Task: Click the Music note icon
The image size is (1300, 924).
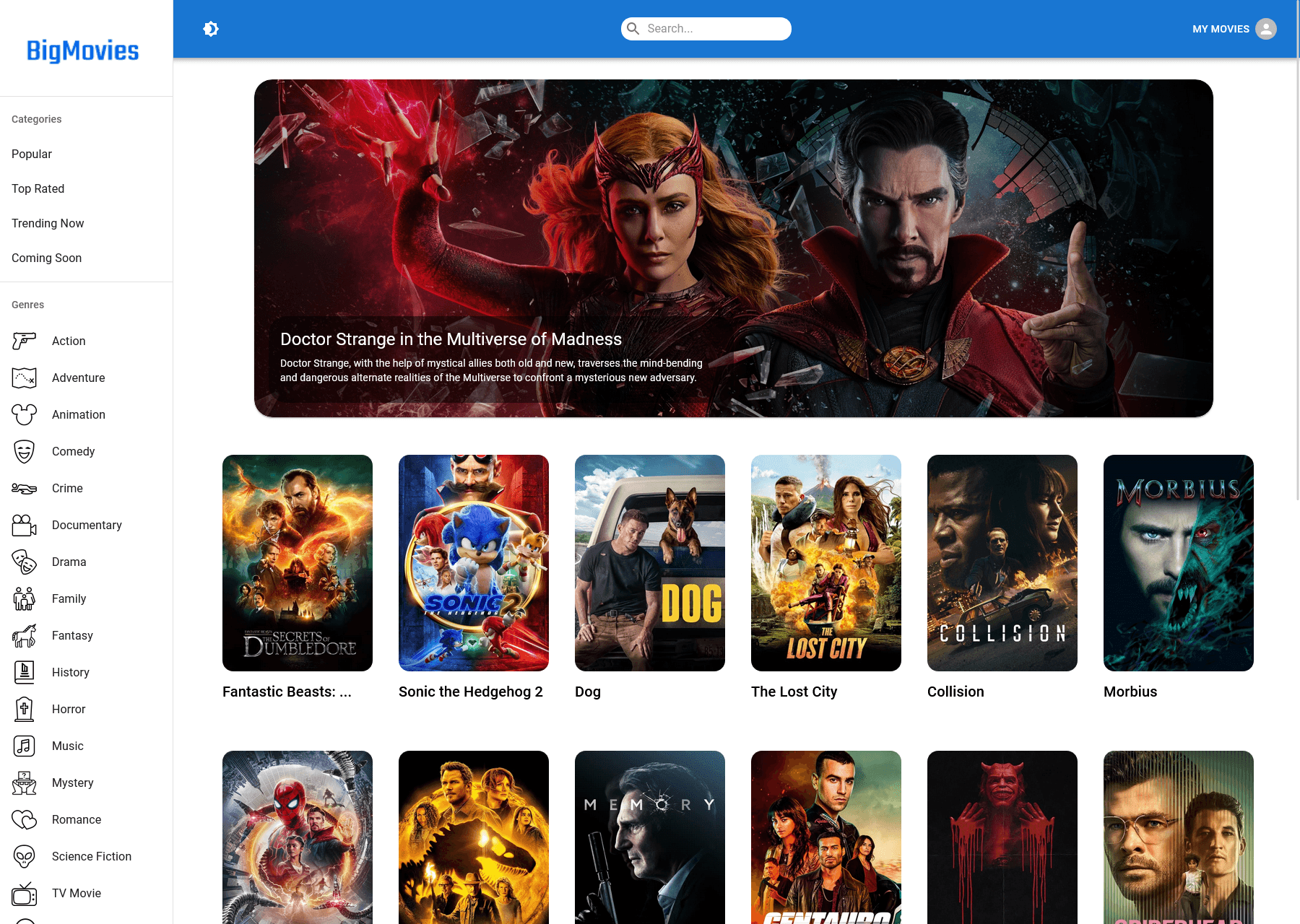Action: coord(25,746)
